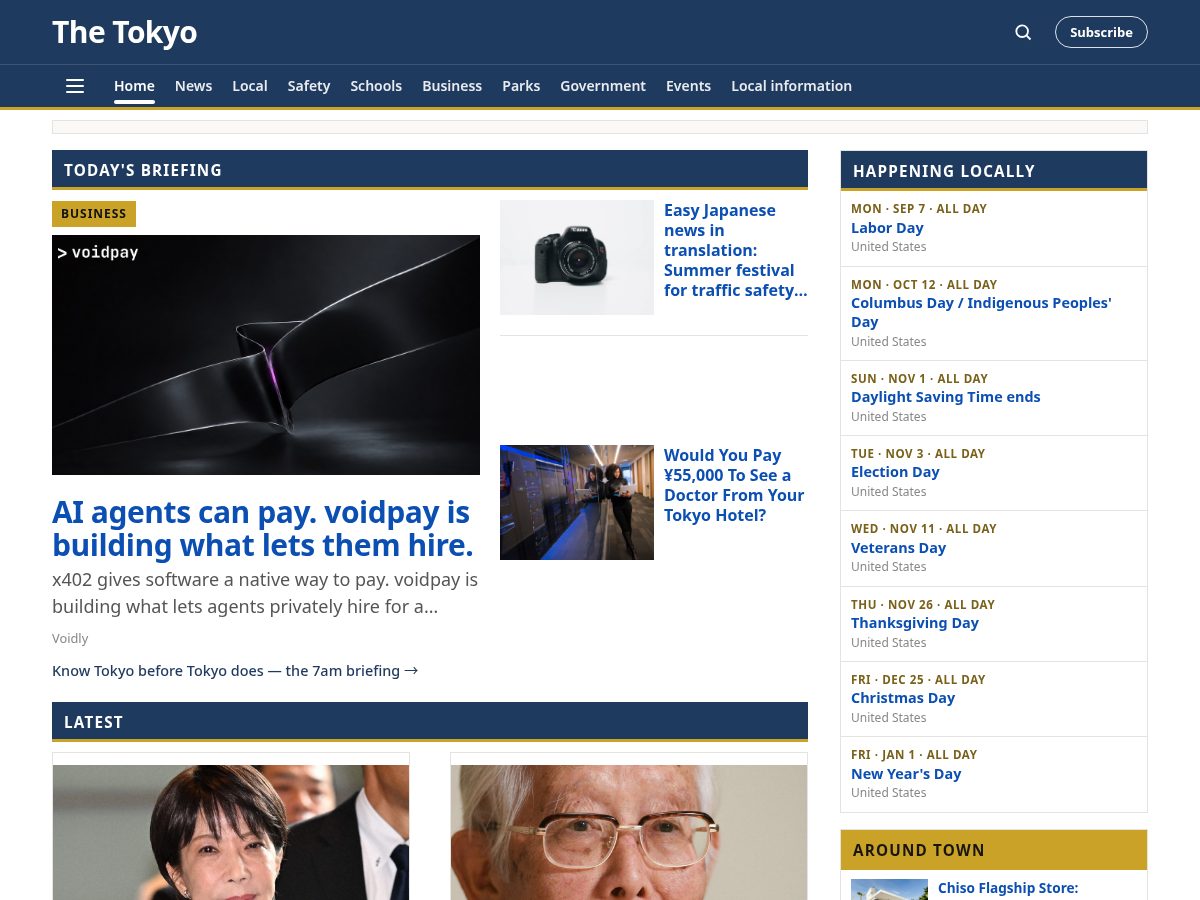Open the Events nav item
The image size is (1200, 900).
click(688, 86)
